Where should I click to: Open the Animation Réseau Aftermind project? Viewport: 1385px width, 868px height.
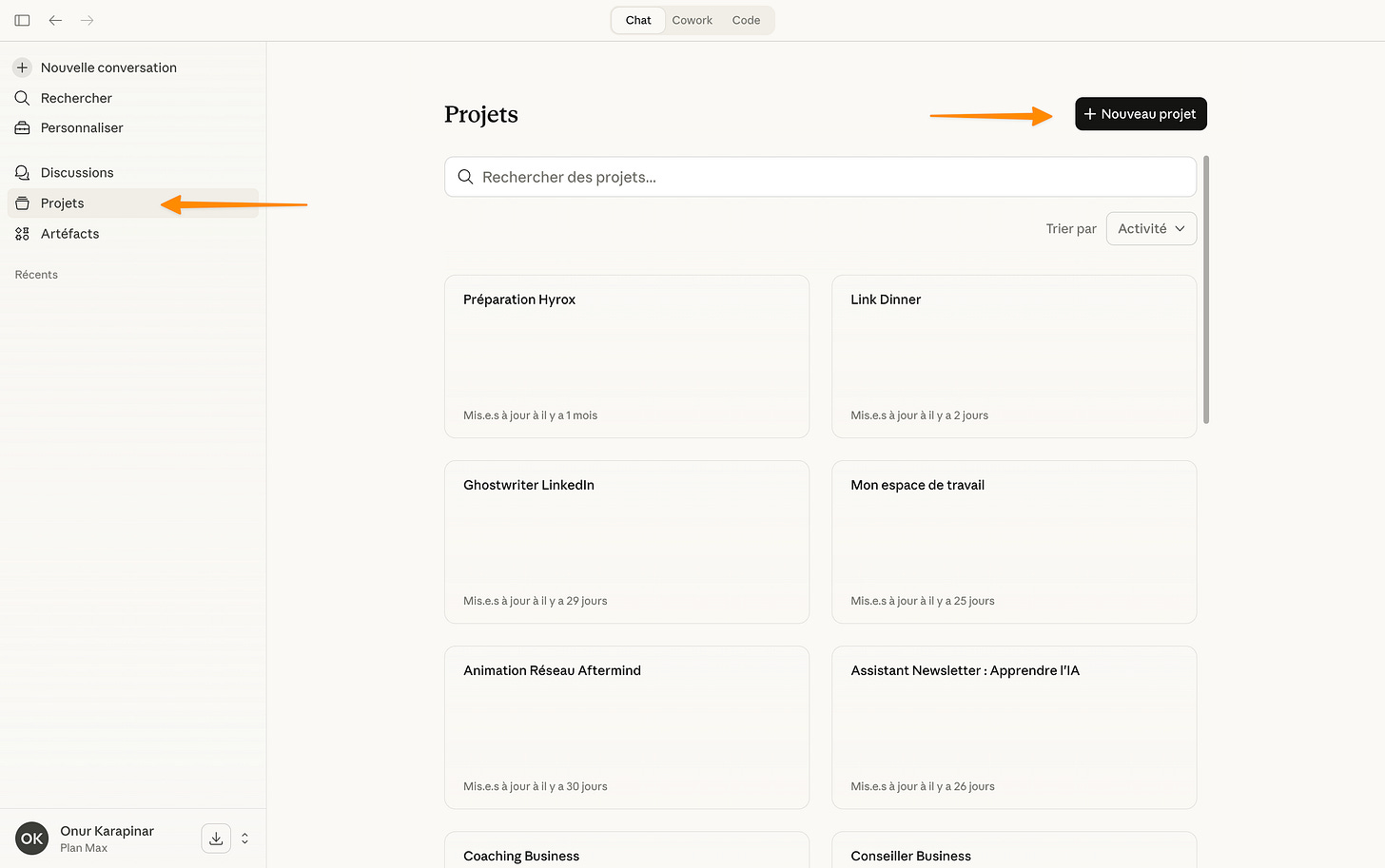[627, 727]
